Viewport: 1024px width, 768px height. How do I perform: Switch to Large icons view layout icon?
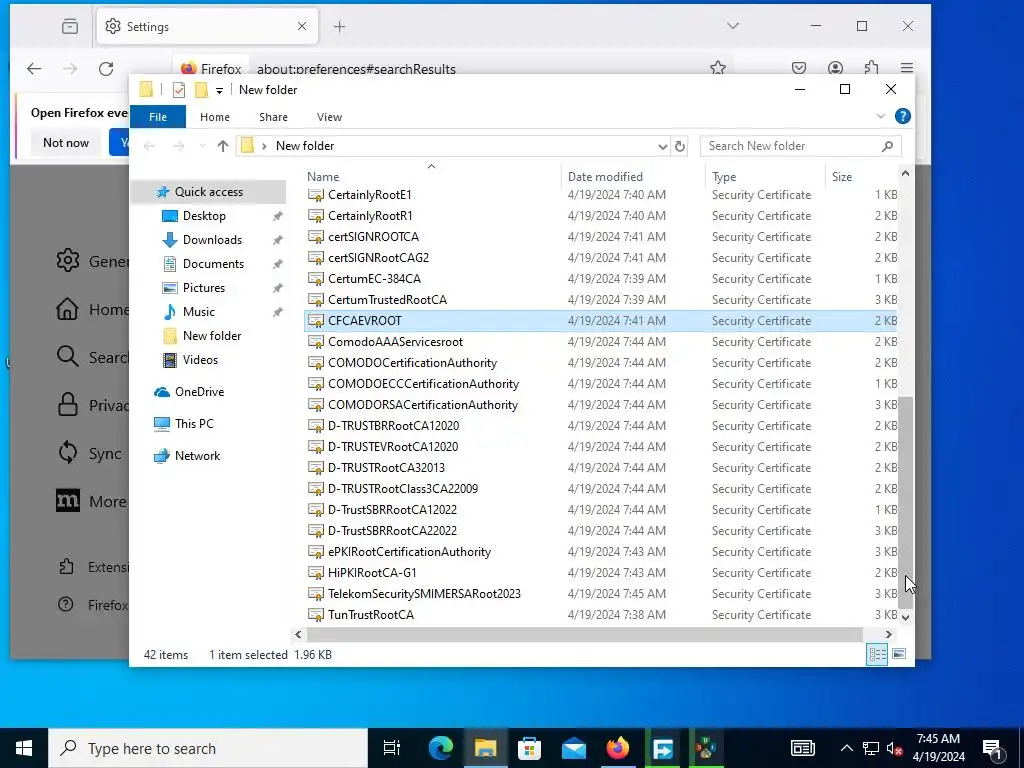point(899,654)
